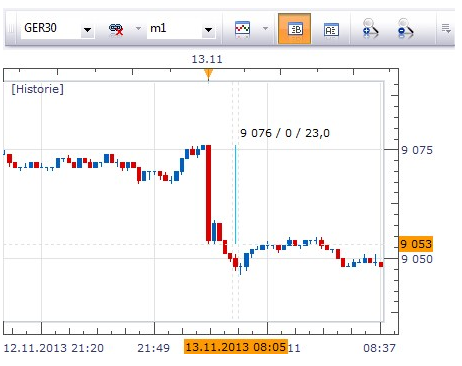The width and height of the screenshot is (462, 366).
Task: Click the 9 050 price axis label
Action: (417, 259)
